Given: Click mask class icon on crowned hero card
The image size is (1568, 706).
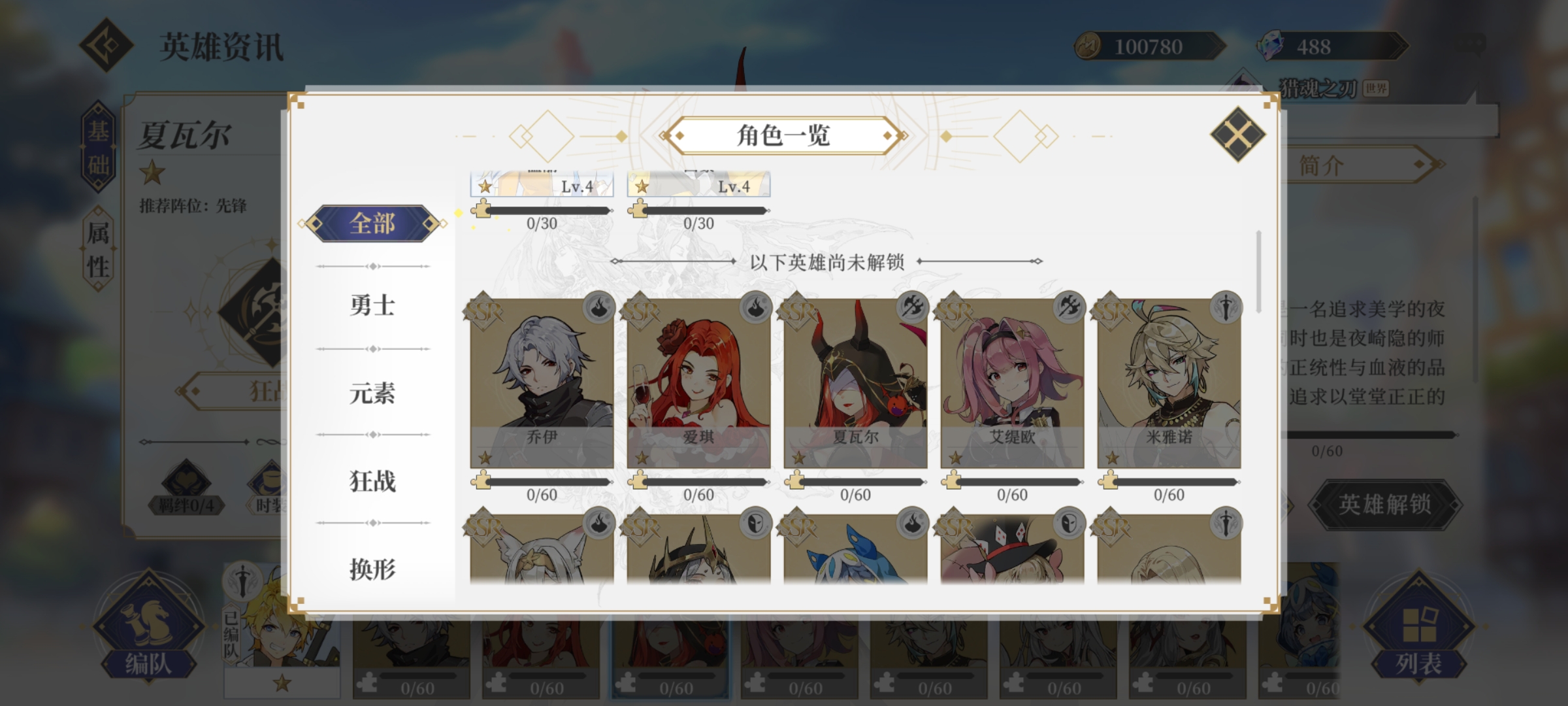Looking at the screenshot, I should click(755, 523).
